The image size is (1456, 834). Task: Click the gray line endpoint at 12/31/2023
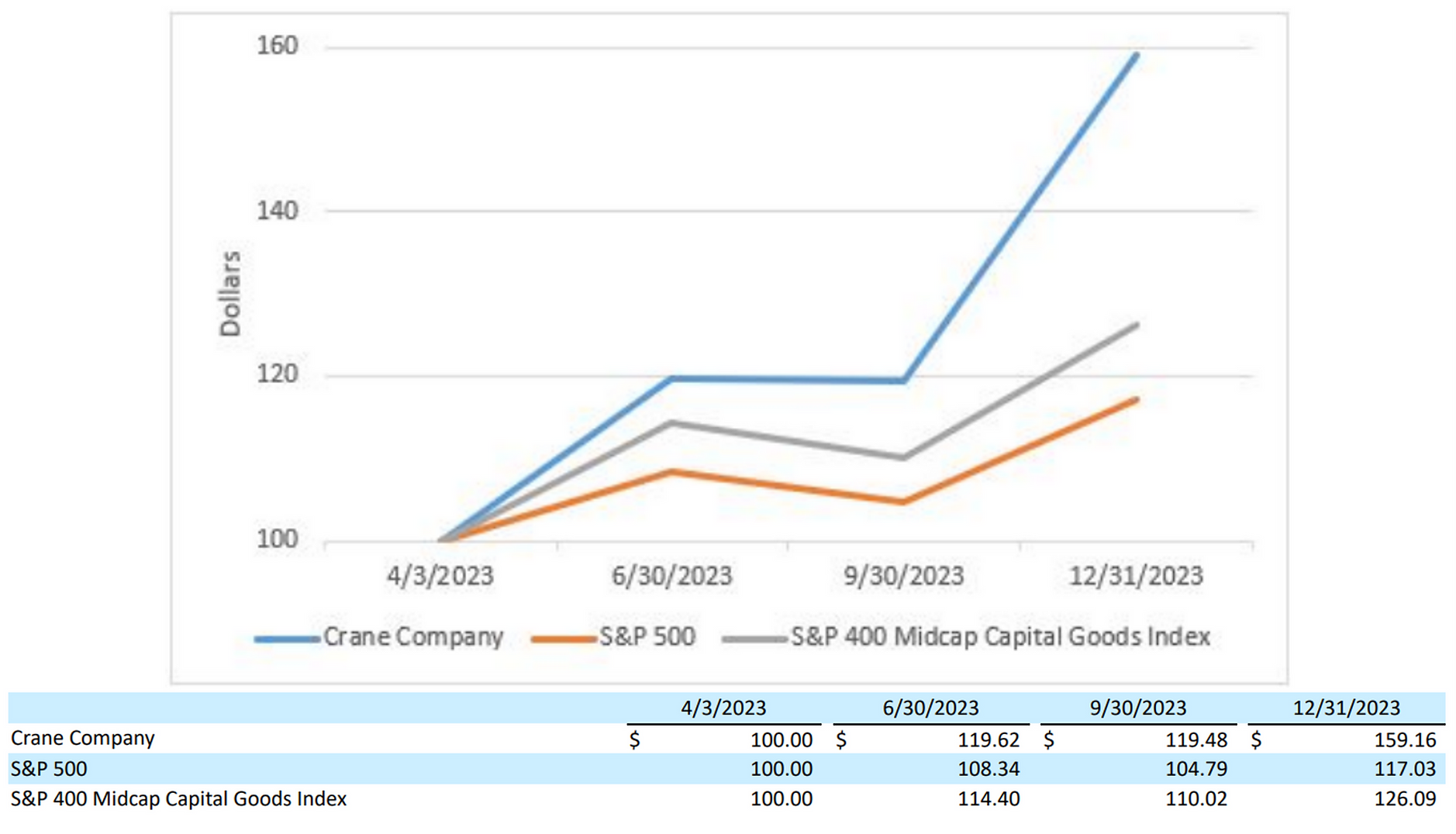(x=1136, y=325)
